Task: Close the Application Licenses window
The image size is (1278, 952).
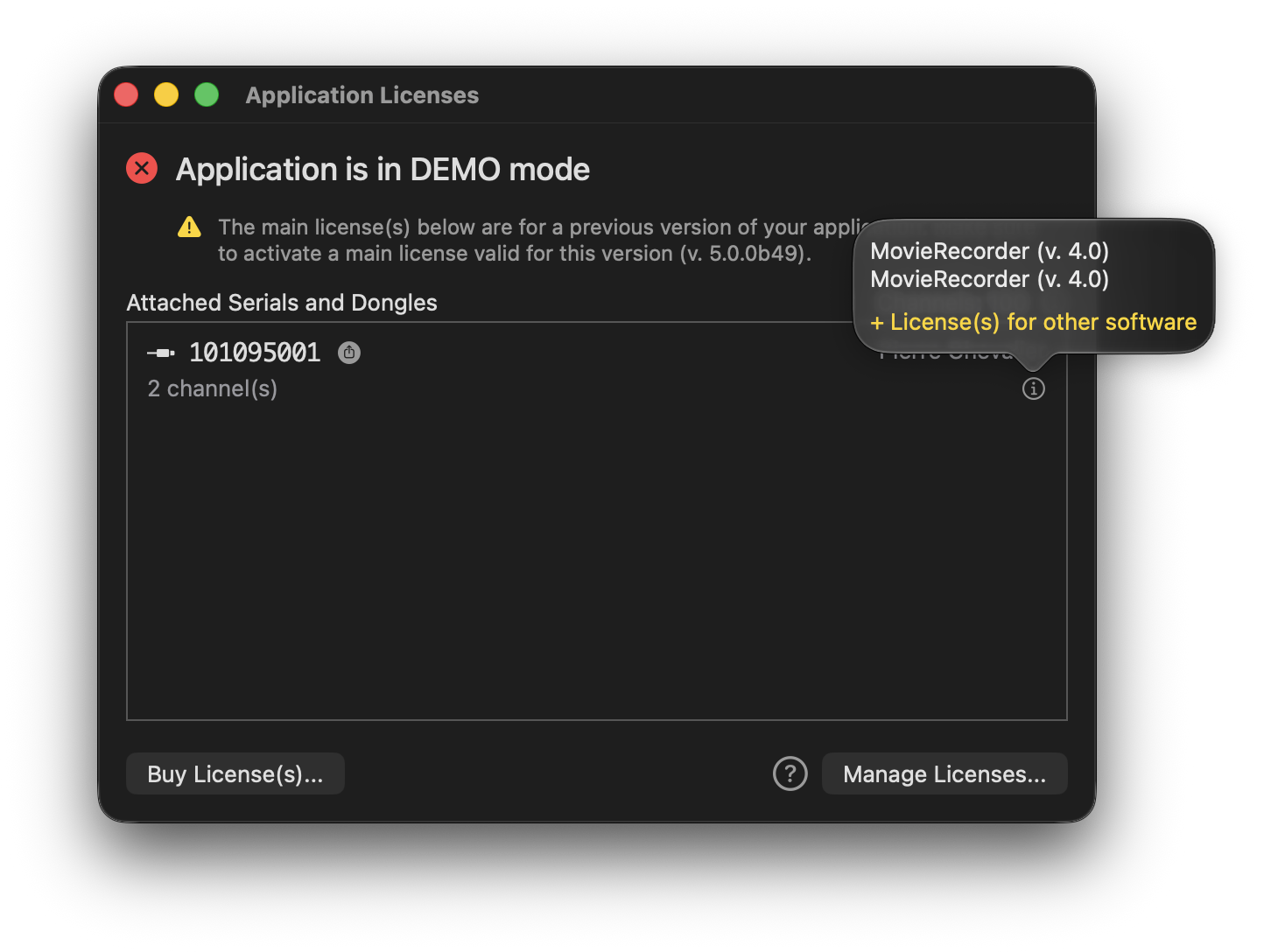Action: point(126,94)
